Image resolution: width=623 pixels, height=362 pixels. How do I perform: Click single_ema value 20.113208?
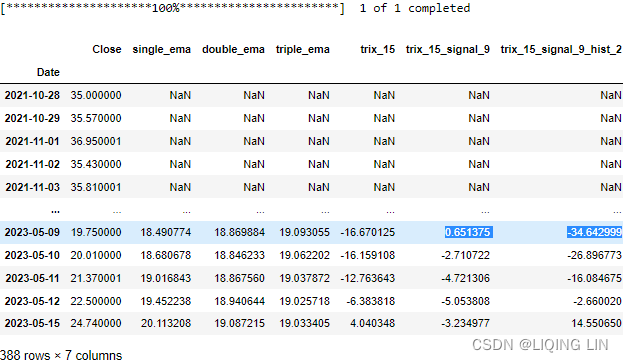(166, 323)
